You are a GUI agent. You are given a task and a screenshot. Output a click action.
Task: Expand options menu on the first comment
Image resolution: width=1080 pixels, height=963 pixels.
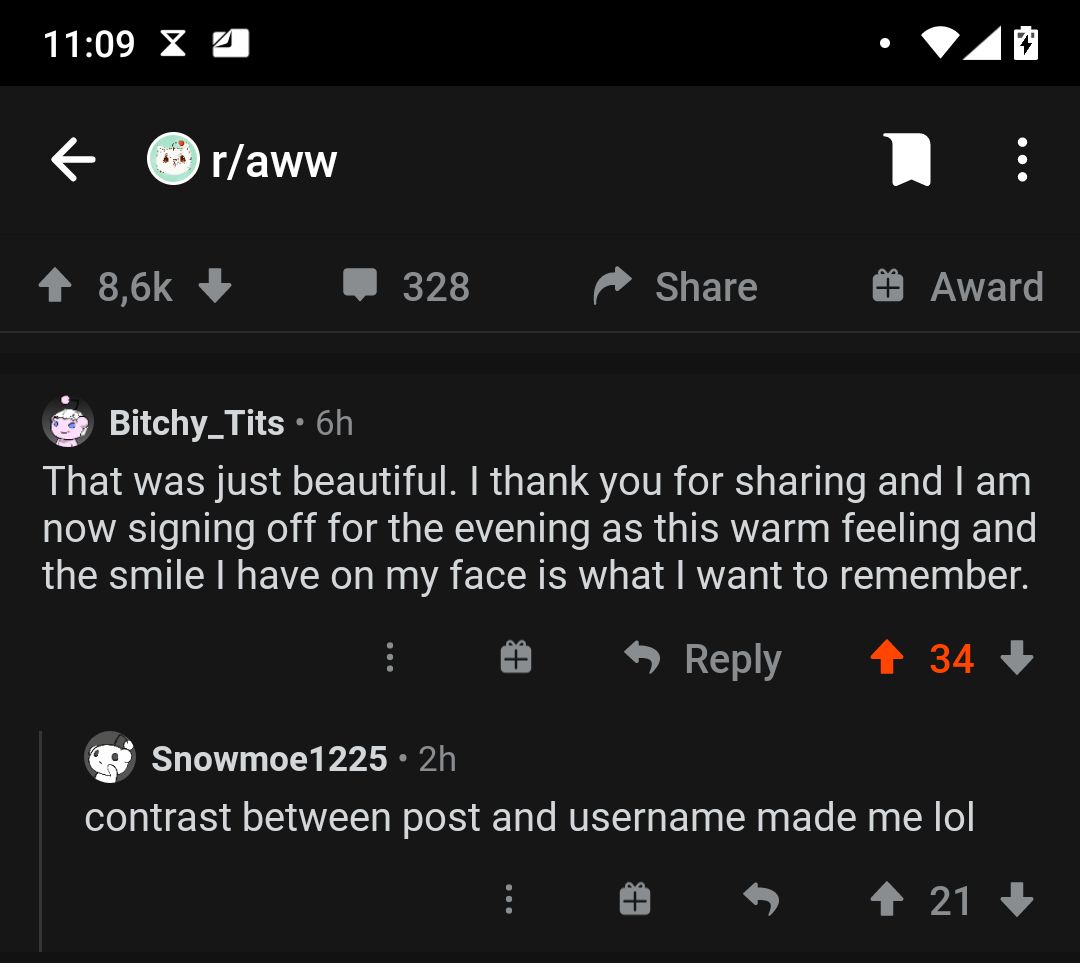coord(390,657)
